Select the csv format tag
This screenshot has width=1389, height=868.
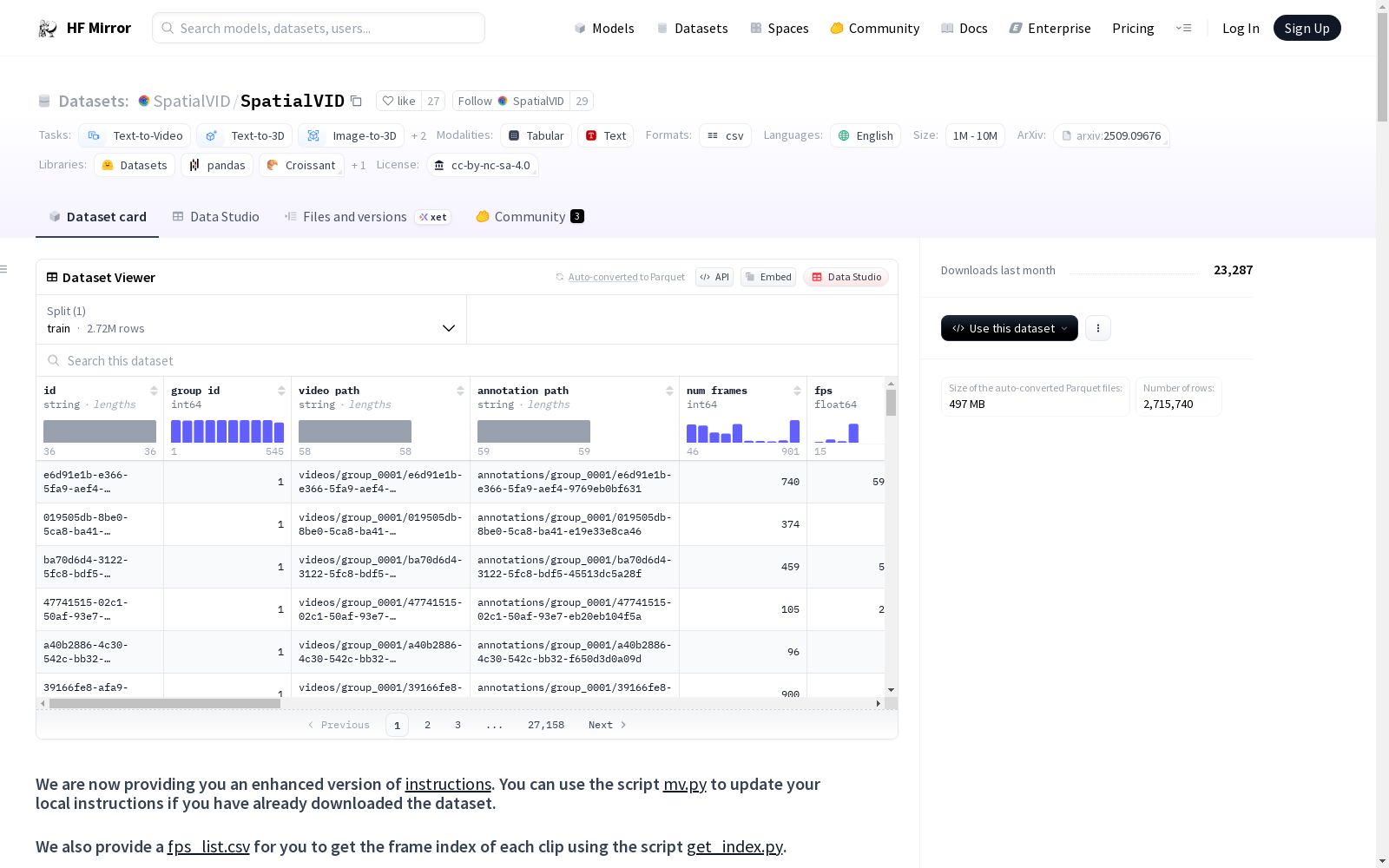[725, 135]
